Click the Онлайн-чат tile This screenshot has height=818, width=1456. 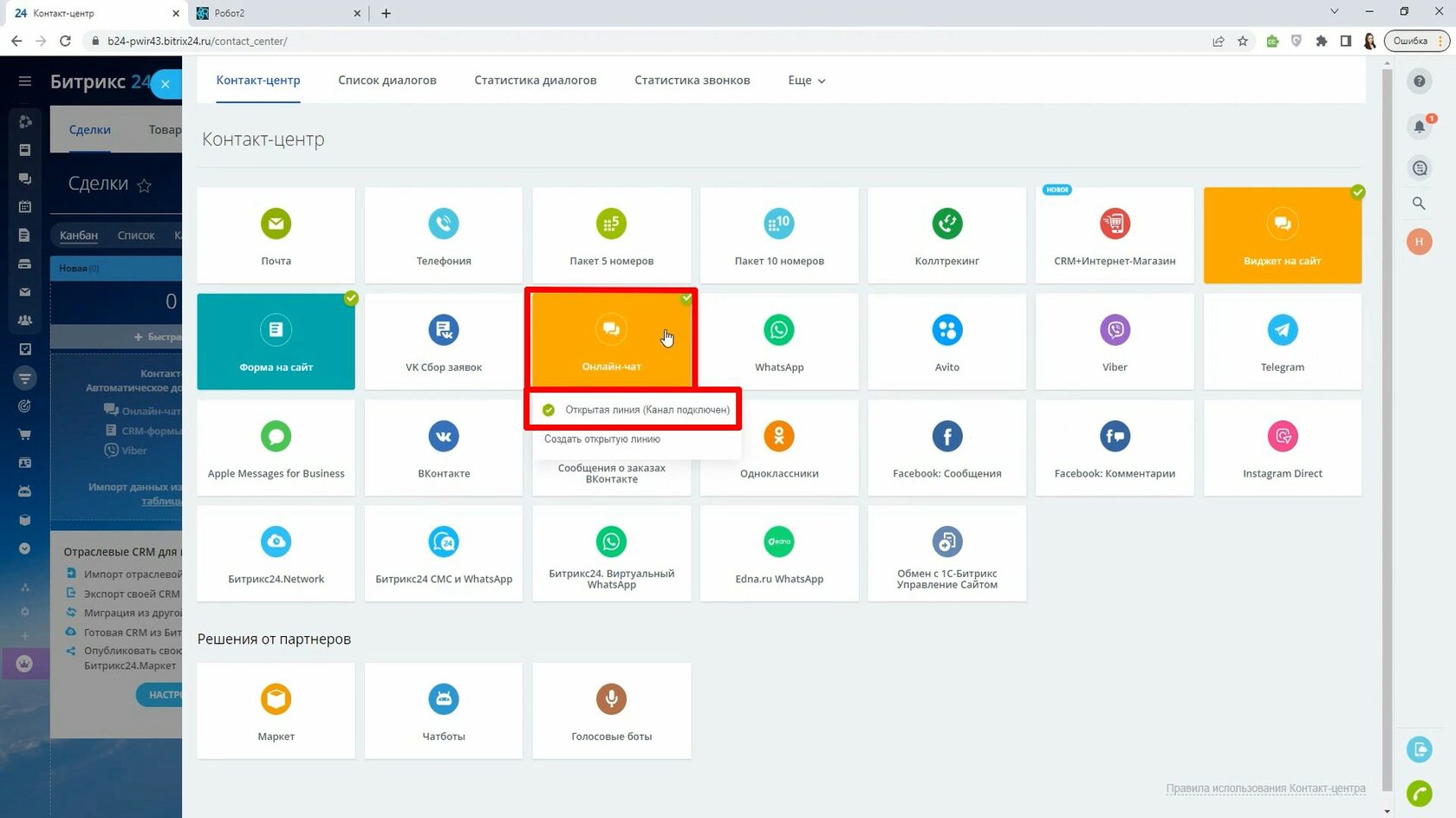point(612,340)
